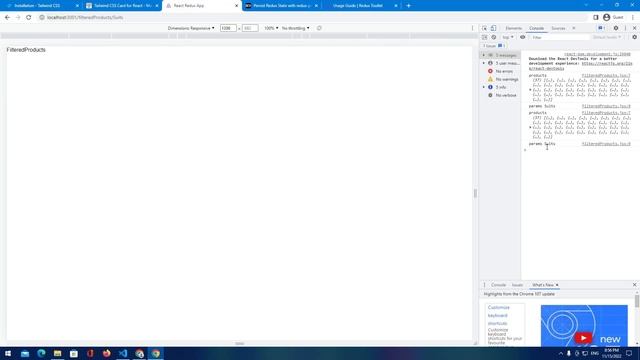Open Visual Studio Code from taskbar

pos(123,353)
